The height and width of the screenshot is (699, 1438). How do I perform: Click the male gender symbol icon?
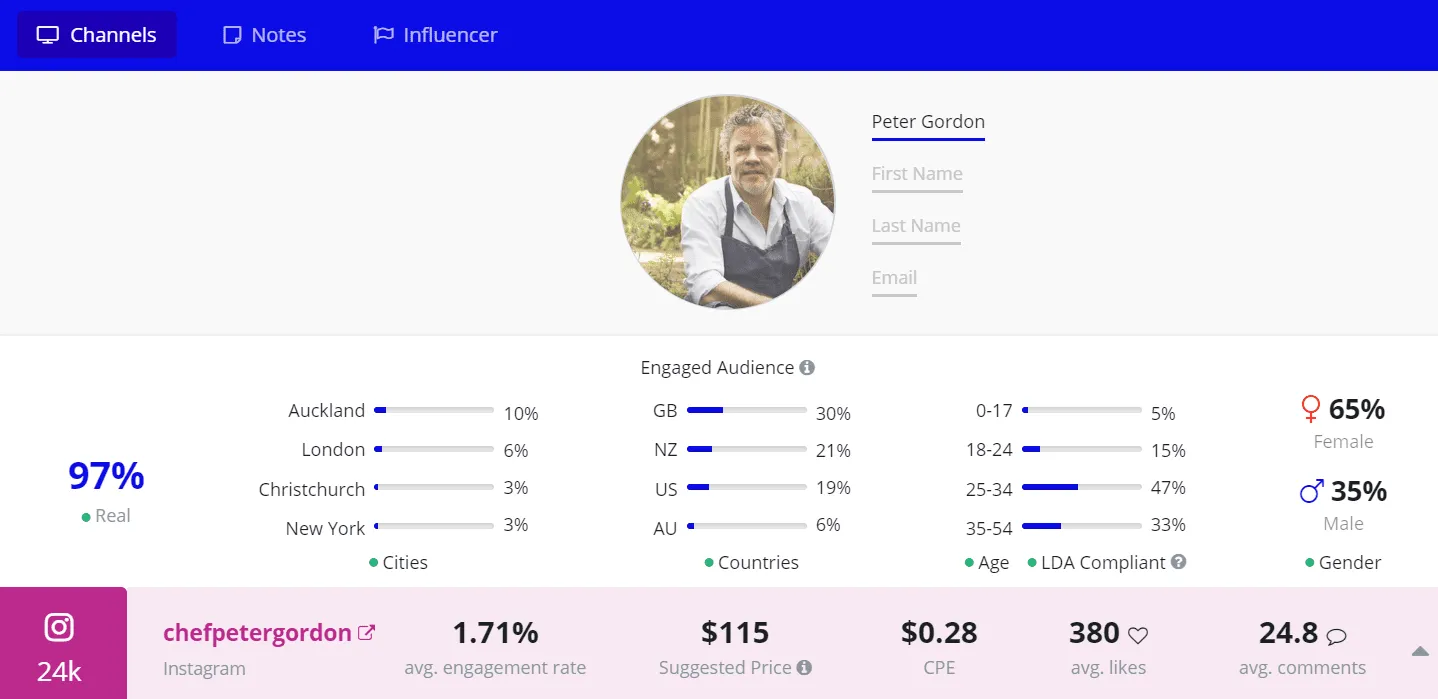pyautogui.click(x=1311, y=491)
